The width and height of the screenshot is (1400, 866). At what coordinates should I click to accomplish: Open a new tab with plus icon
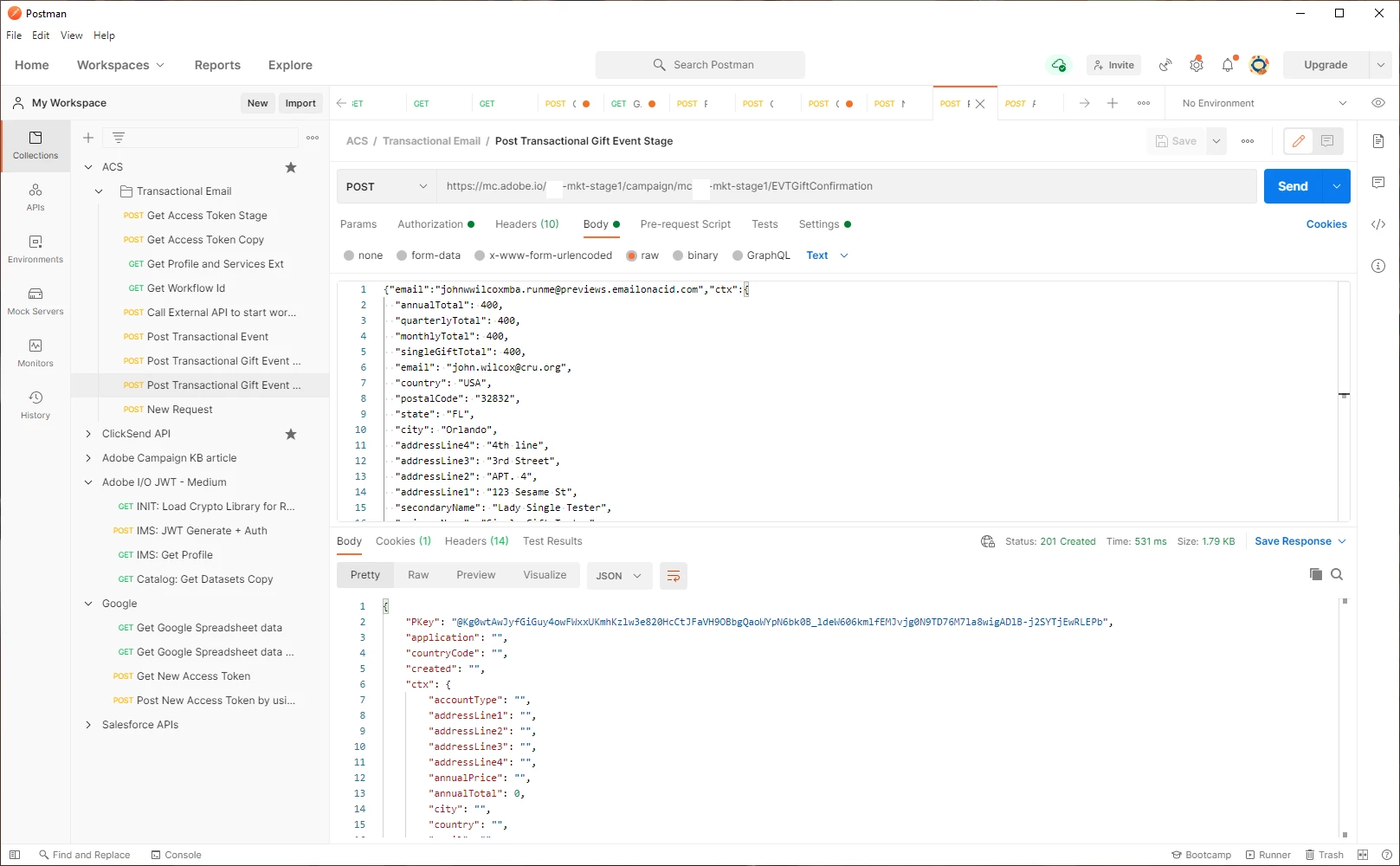pos(1113,103)
